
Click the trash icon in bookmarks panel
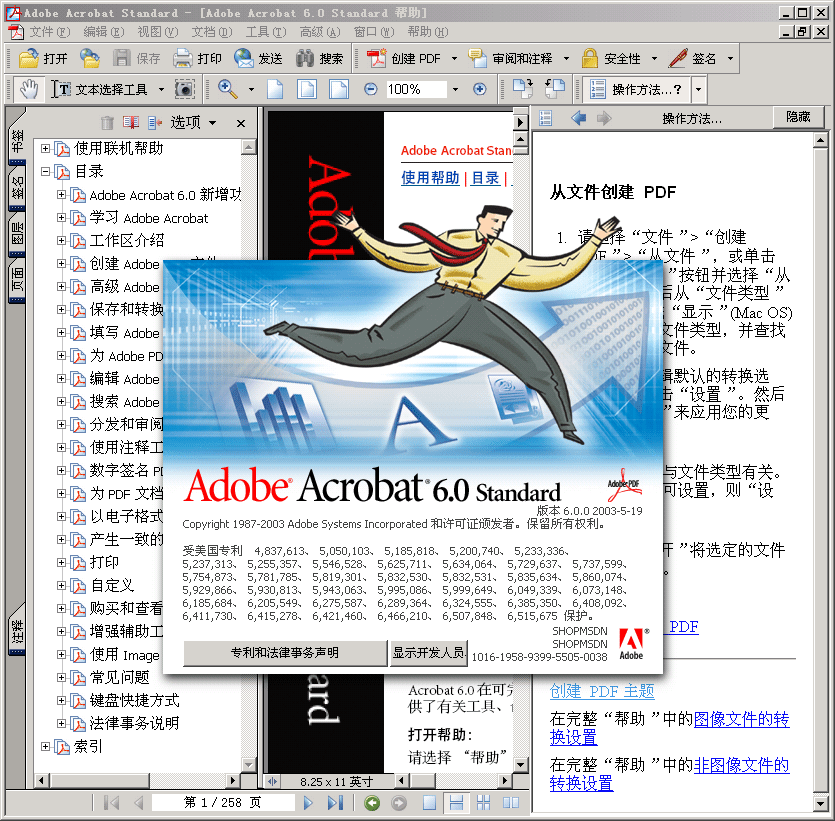(108, 123)
